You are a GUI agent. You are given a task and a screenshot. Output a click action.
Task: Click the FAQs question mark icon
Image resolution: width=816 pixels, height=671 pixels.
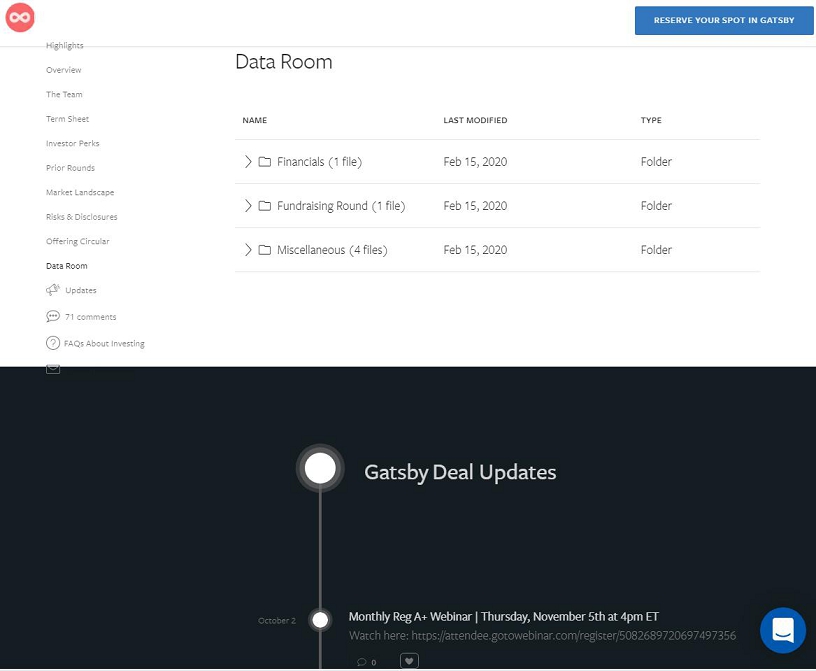tap(53, 343)
